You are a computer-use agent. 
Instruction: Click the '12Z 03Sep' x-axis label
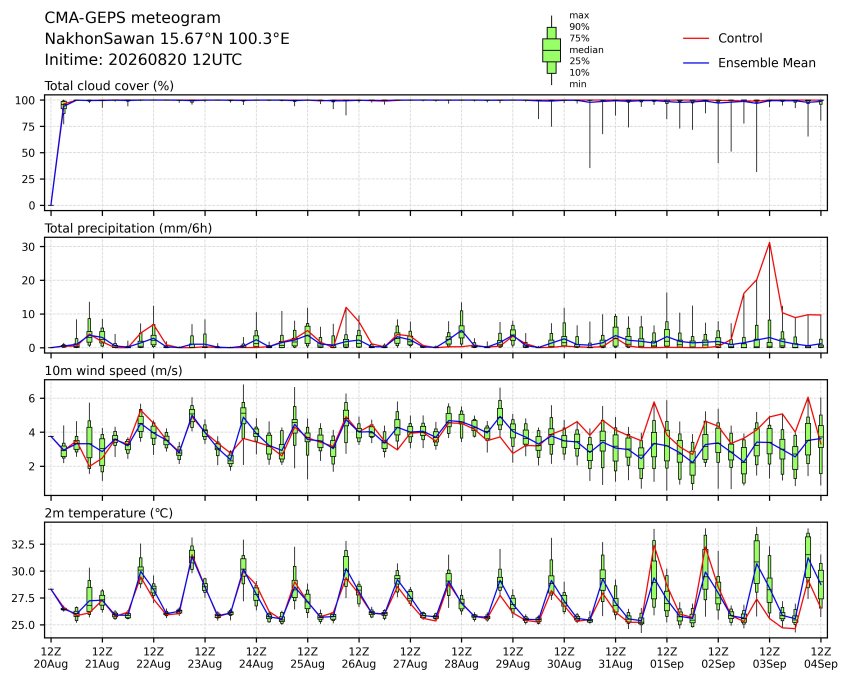(769, 658)
